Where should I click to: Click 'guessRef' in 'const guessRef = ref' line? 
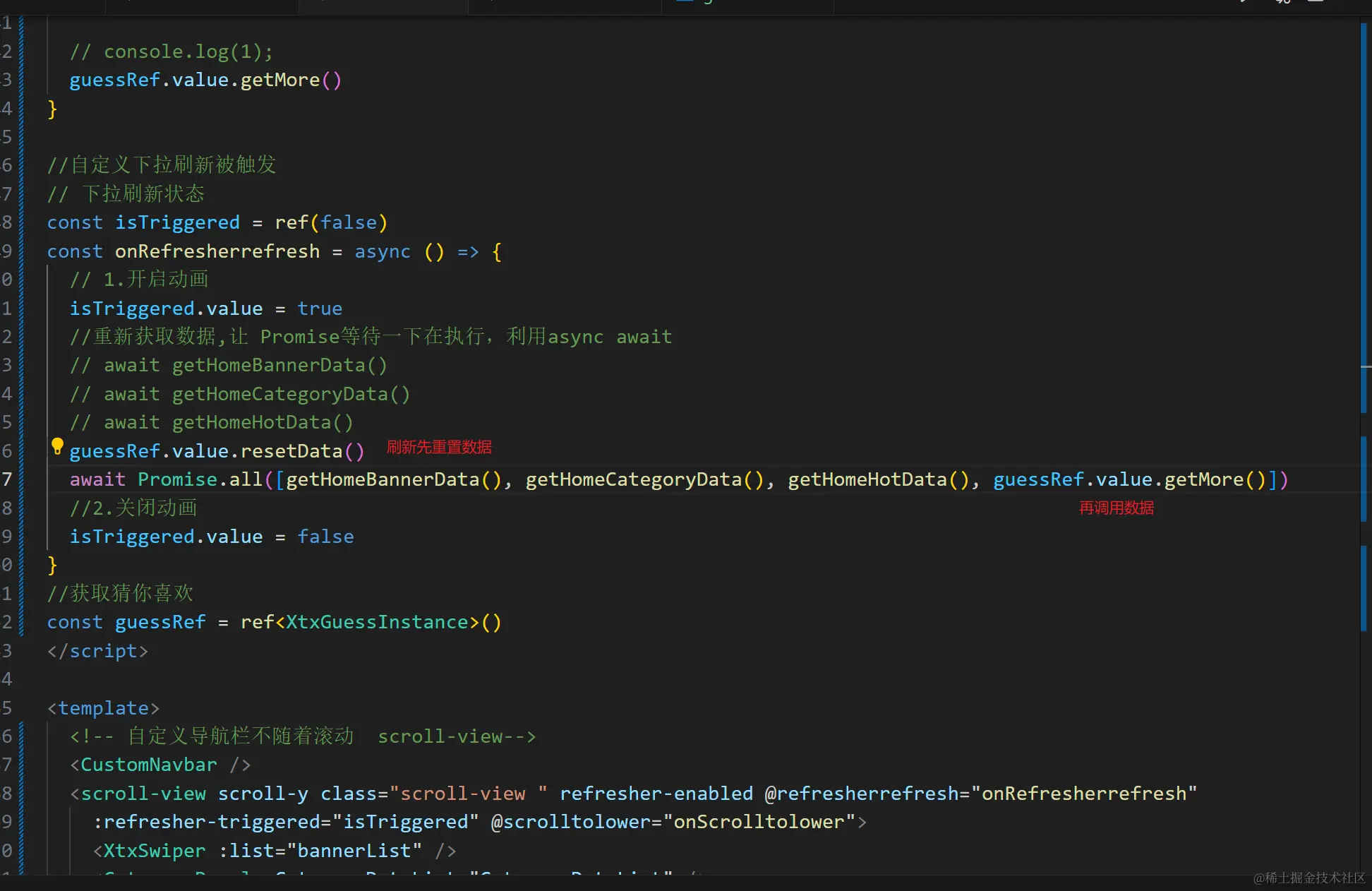[160, 623]
